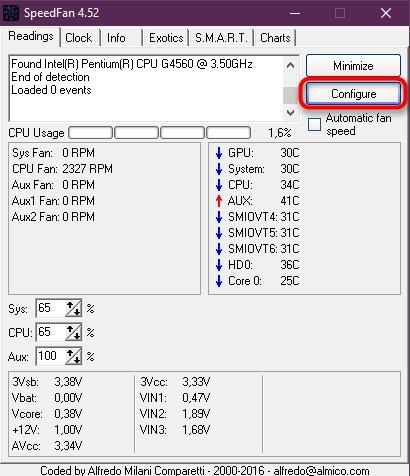Click the Configure button

pyautogui.click(x=353, y=94)
